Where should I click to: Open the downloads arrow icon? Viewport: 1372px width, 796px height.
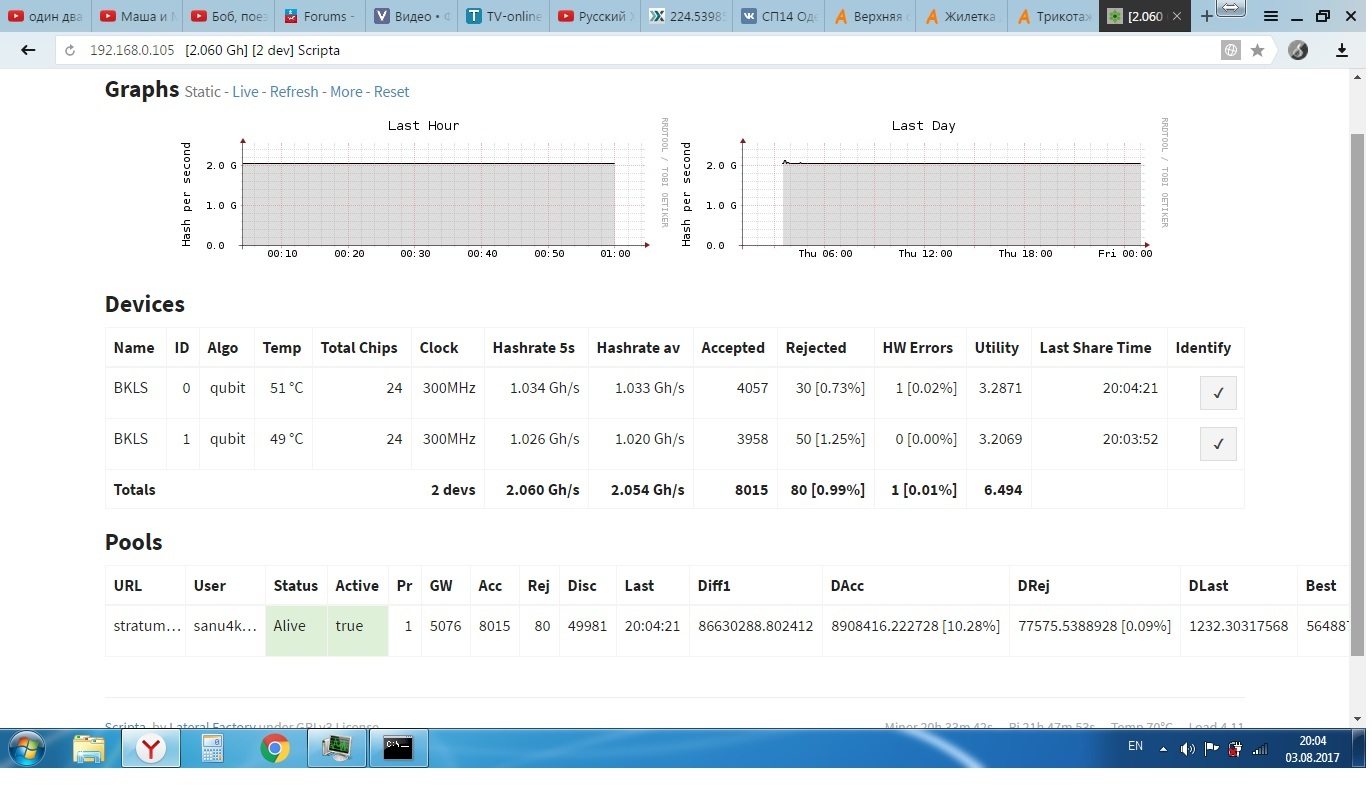[1342, 50]
